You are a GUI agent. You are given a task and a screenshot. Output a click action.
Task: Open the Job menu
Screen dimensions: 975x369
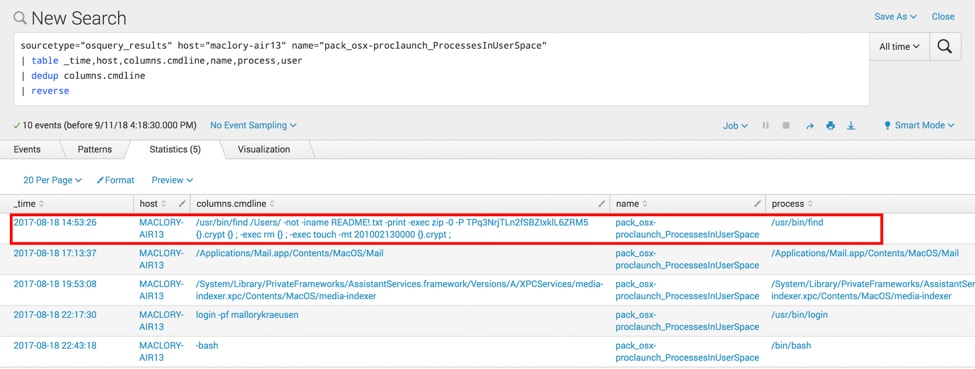click(735, 126)
